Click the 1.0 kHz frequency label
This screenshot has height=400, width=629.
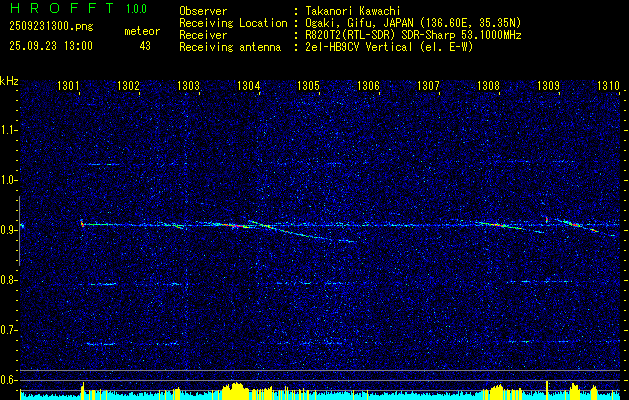pos(9,181)
